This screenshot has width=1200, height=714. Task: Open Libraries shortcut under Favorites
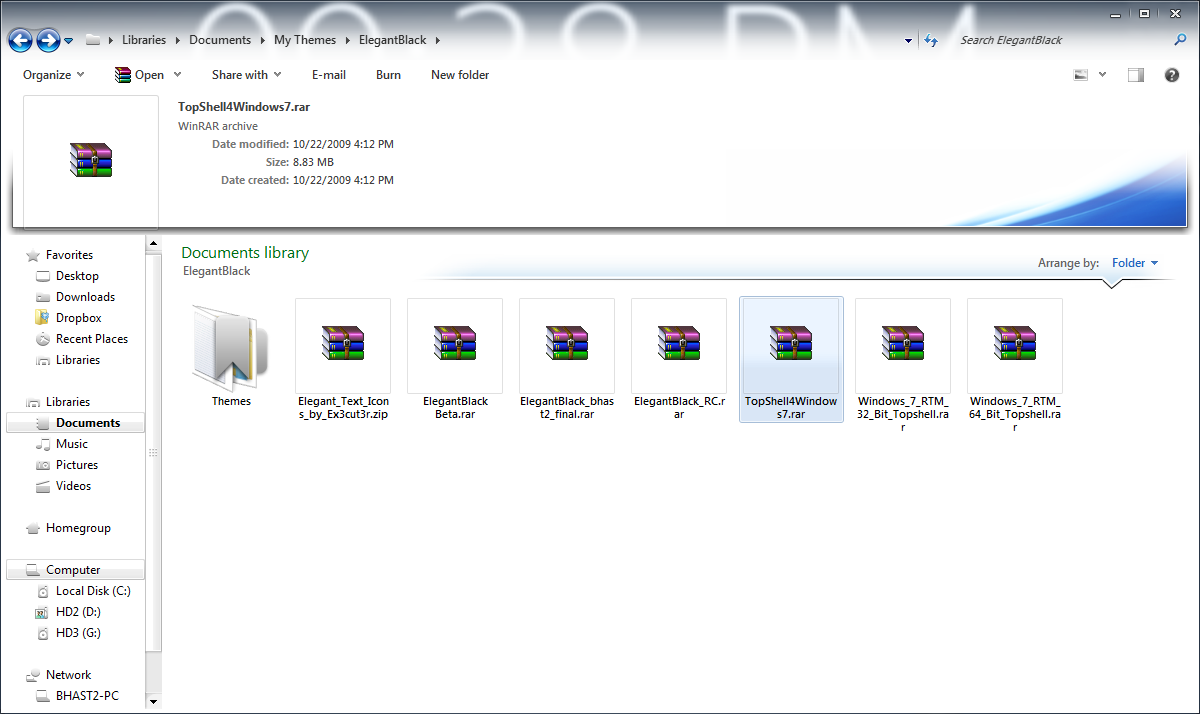[78, 360]
